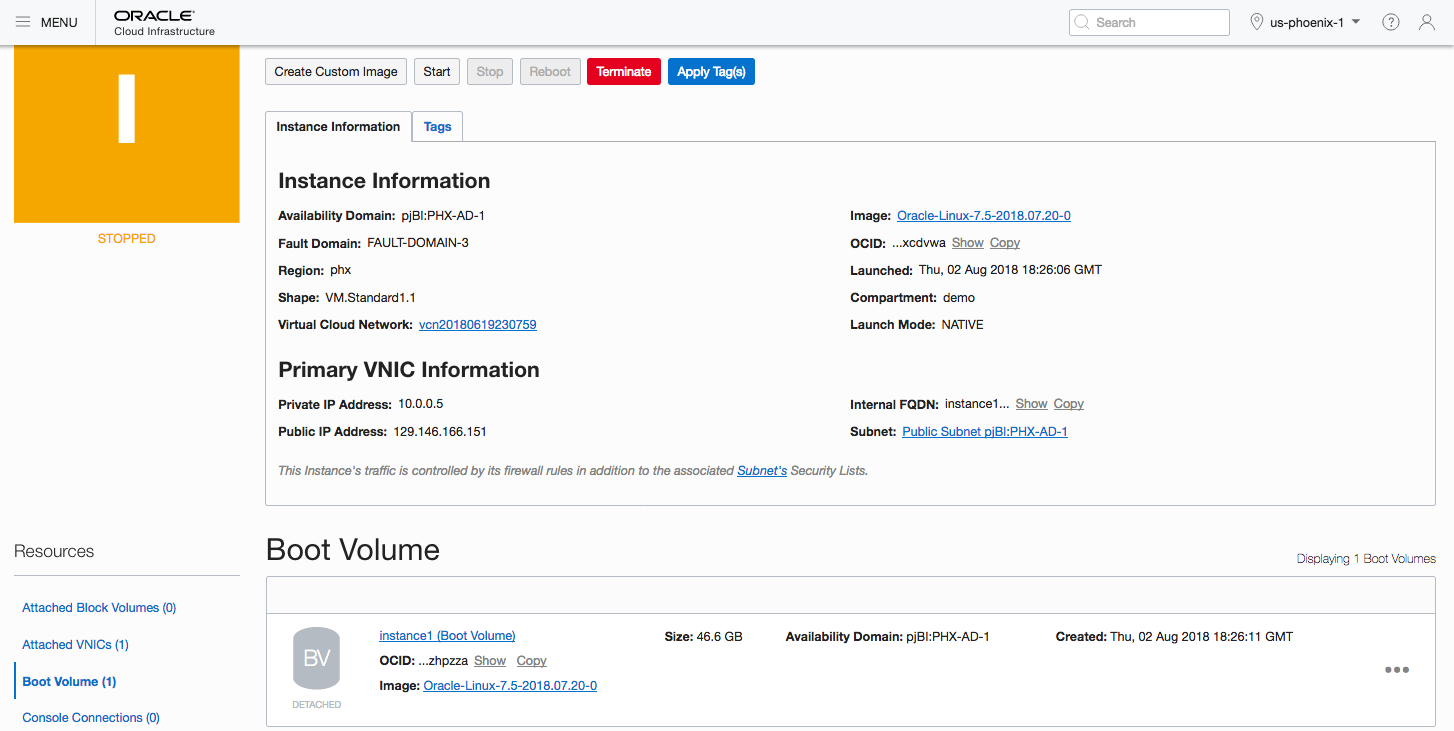This screenshot has width=1454, height=731.
Task: Show the full Internal FQDN
Action: coord(1031,404)
